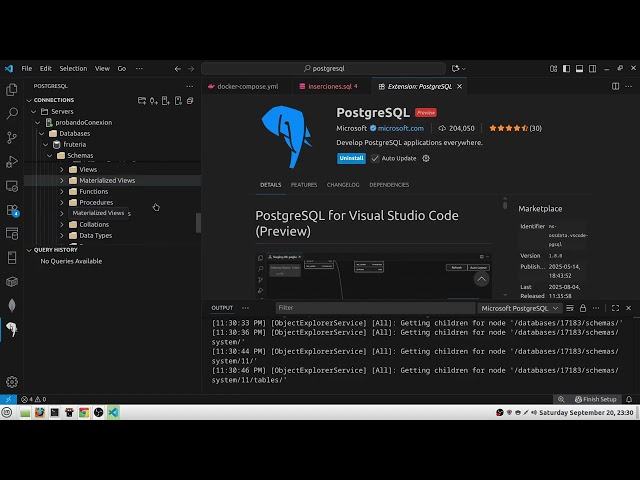Click the errors and warnings status item
This screenshot has height=480, width=640.
(x=33, y=399)
